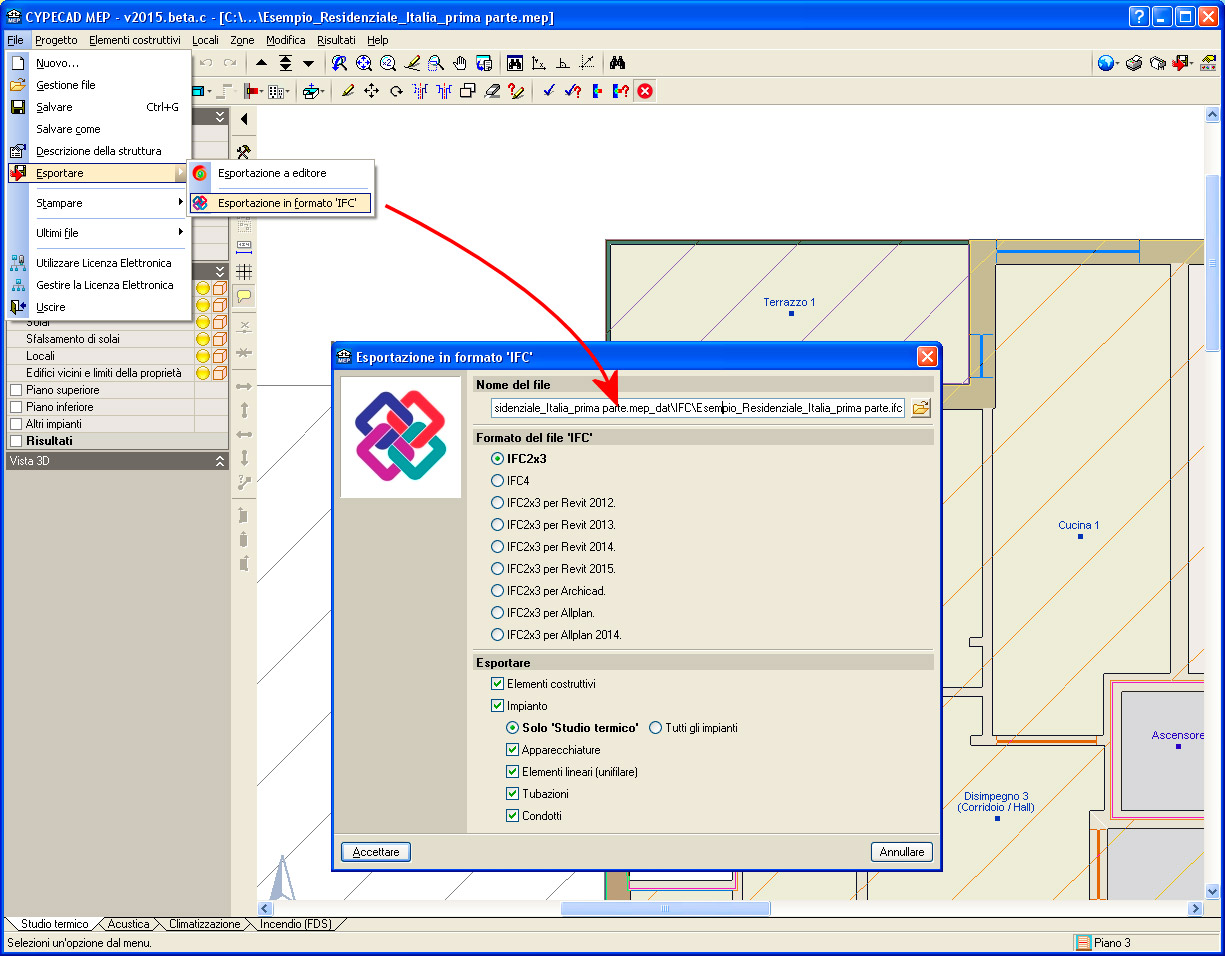The height and width of the screenshot is (956, 1225).
Task: Uncheck Elementi costruttivi checkbox
Action: pyautogui.click(x=497, y=684)
